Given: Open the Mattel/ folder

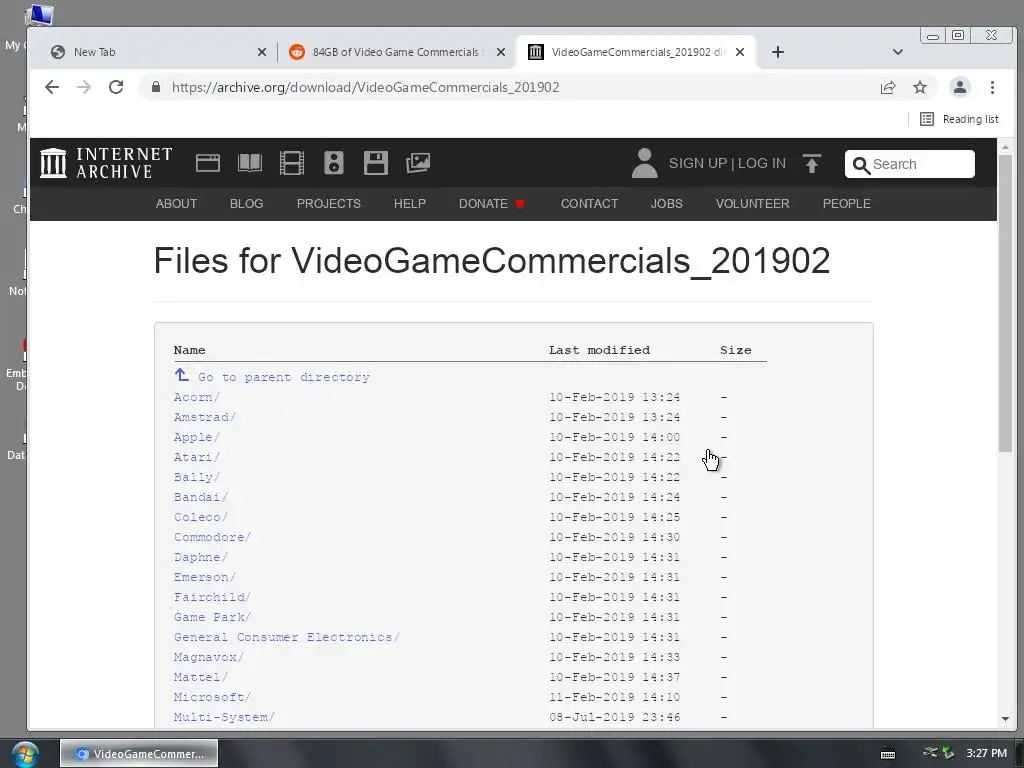Looking at the screenshot, I should pos(200,677).
